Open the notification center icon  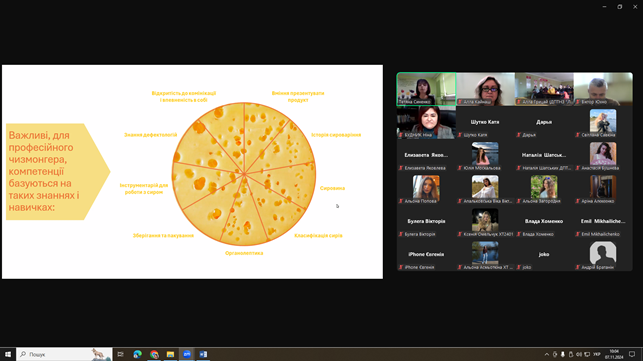(x=632, y=354)
